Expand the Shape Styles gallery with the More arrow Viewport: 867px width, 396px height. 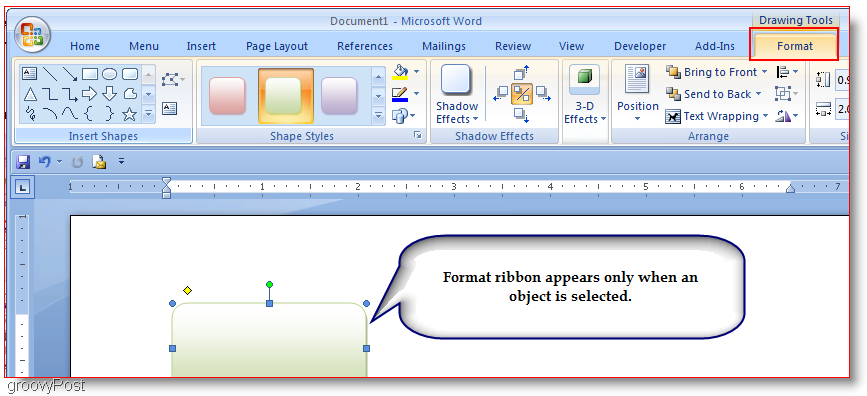coord(378,116)
